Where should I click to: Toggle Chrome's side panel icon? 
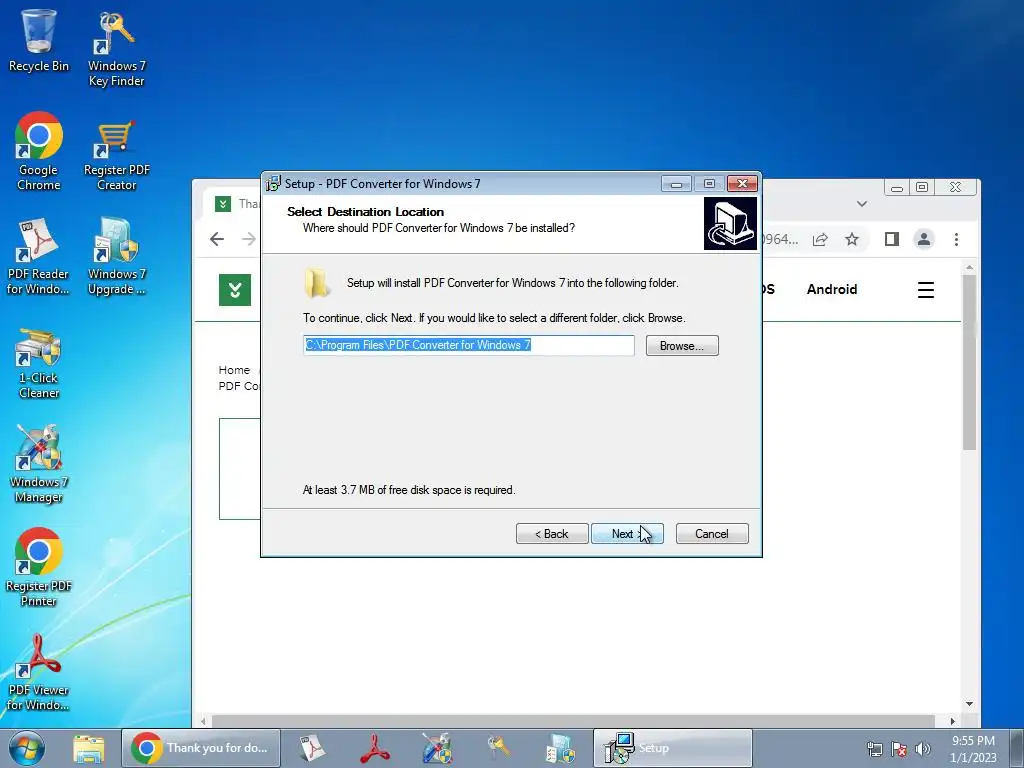(891, 239)
